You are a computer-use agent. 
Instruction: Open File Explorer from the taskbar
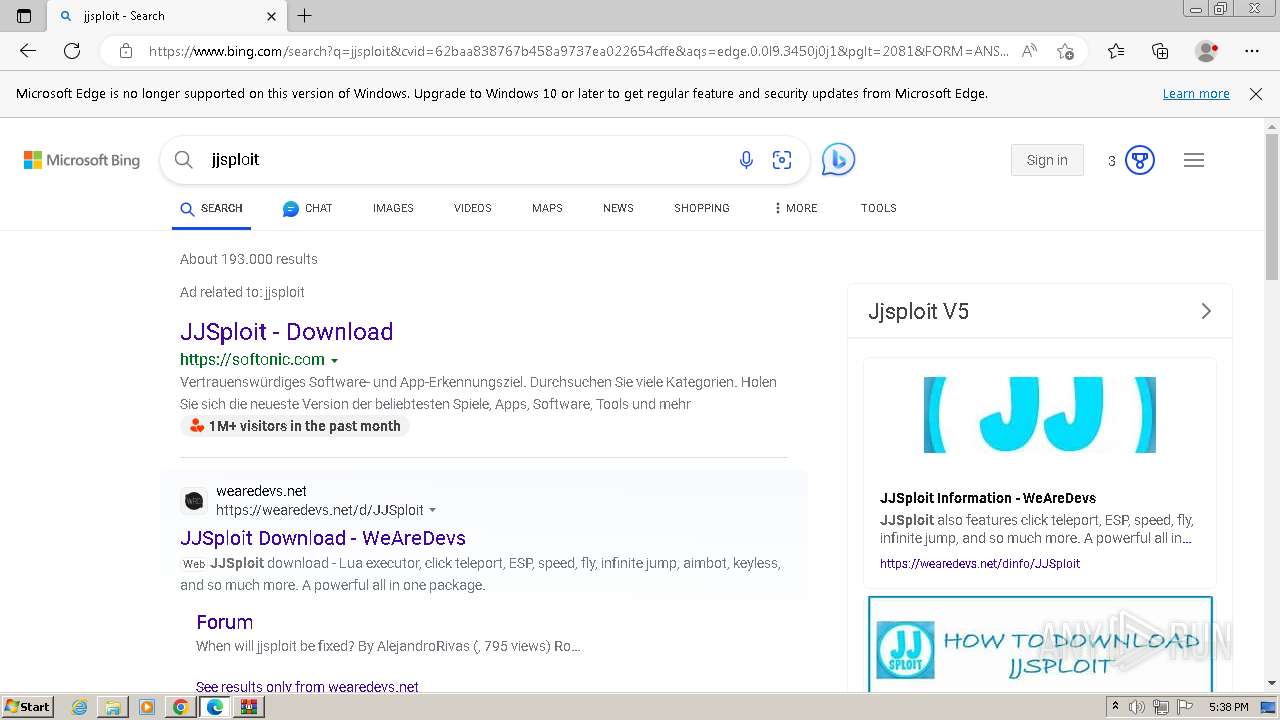click(113, 707)
